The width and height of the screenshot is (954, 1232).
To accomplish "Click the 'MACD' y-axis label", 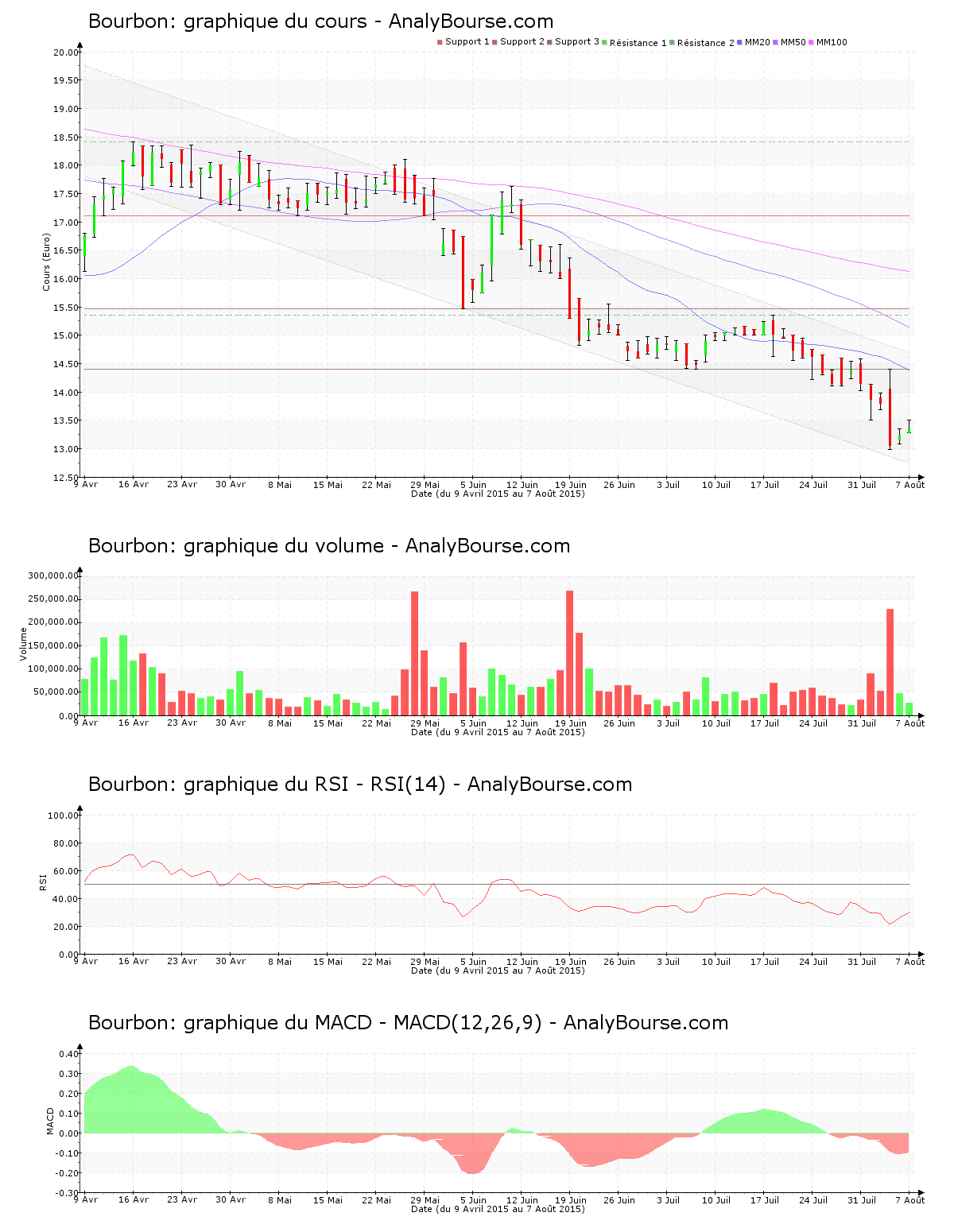I will point(51,1121).
